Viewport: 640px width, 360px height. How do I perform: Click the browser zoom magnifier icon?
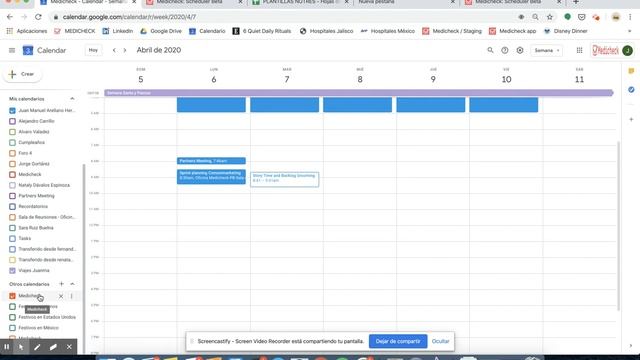pos(535,17)
